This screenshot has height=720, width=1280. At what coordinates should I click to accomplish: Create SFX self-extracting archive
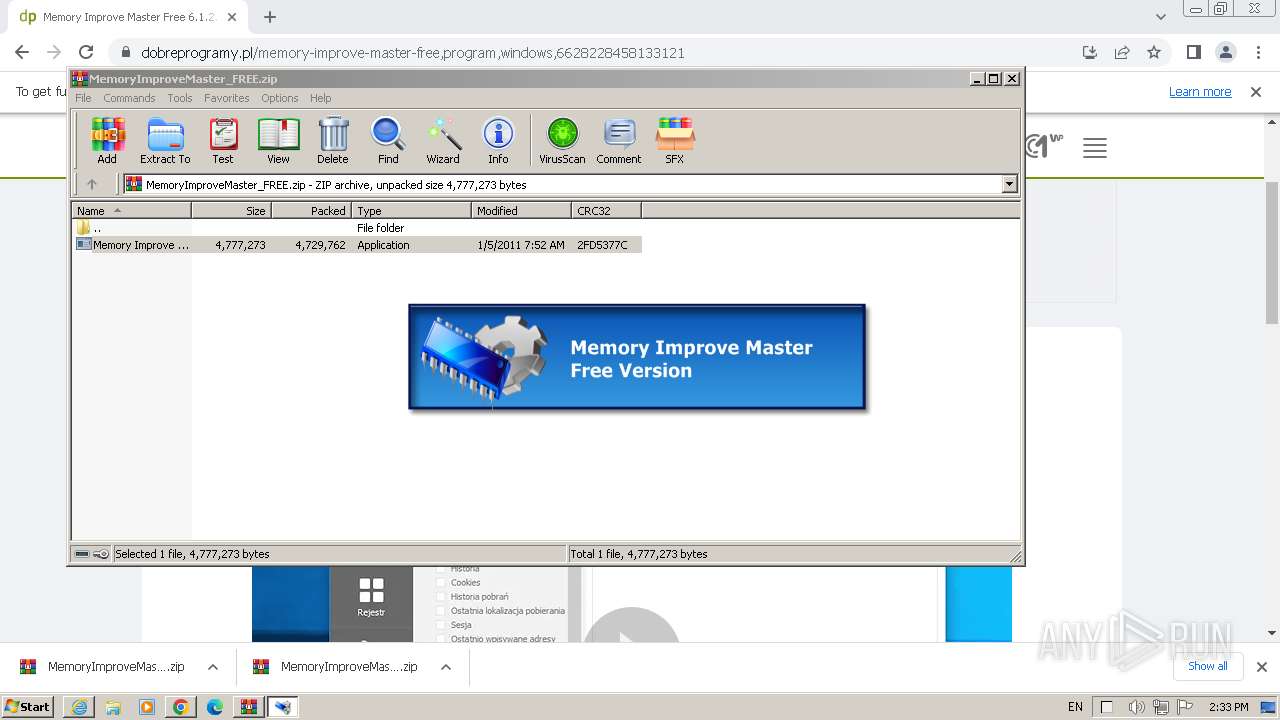[x=675, y=141]
